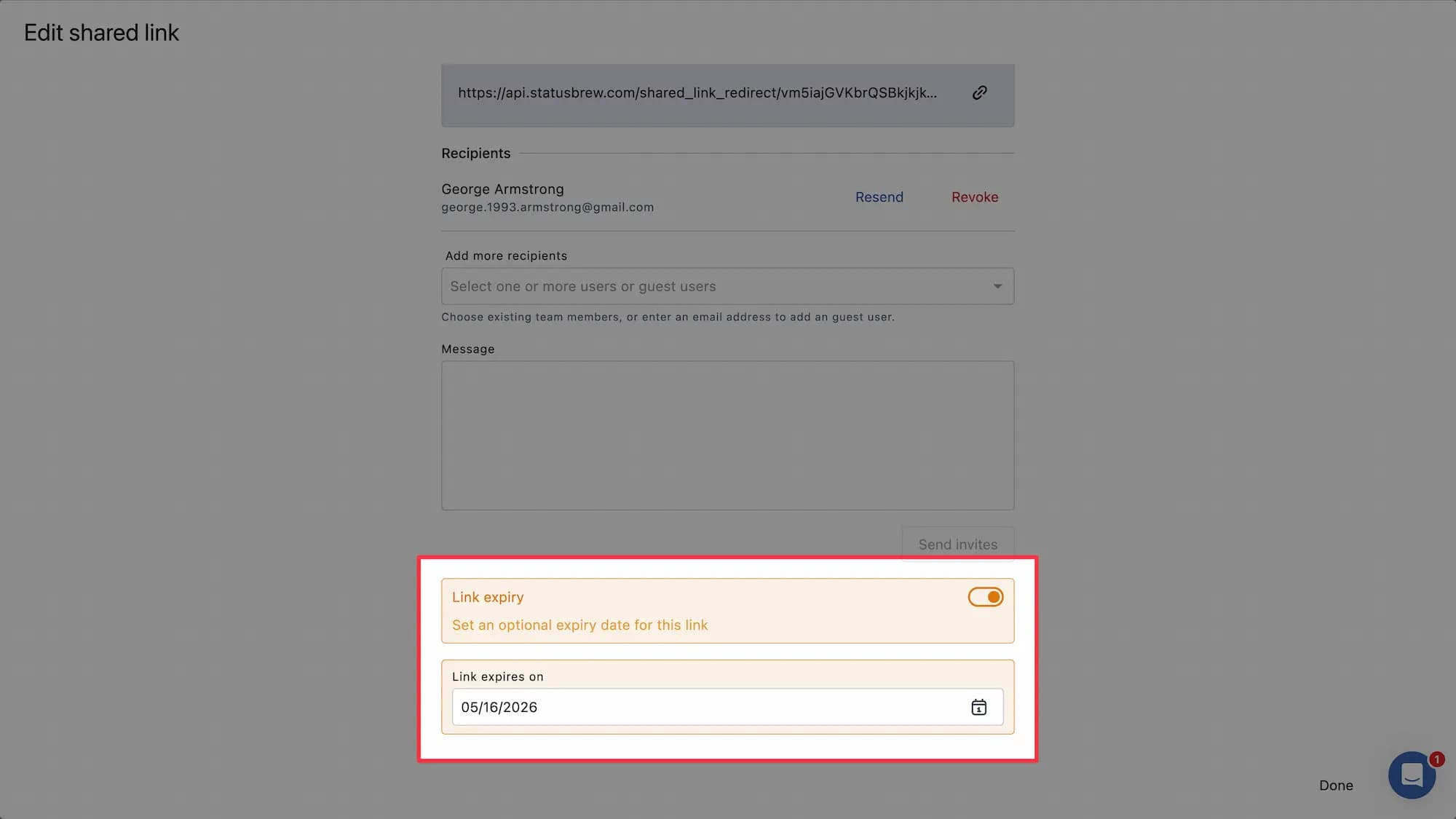This screenshot has height=819, width=1456.
Task: Click the 'Edit shared link' title
Action: point(101,33)
